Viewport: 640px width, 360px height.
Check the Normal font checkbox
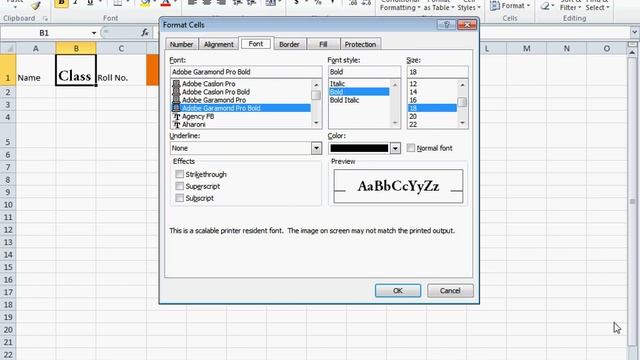point(411,148)
